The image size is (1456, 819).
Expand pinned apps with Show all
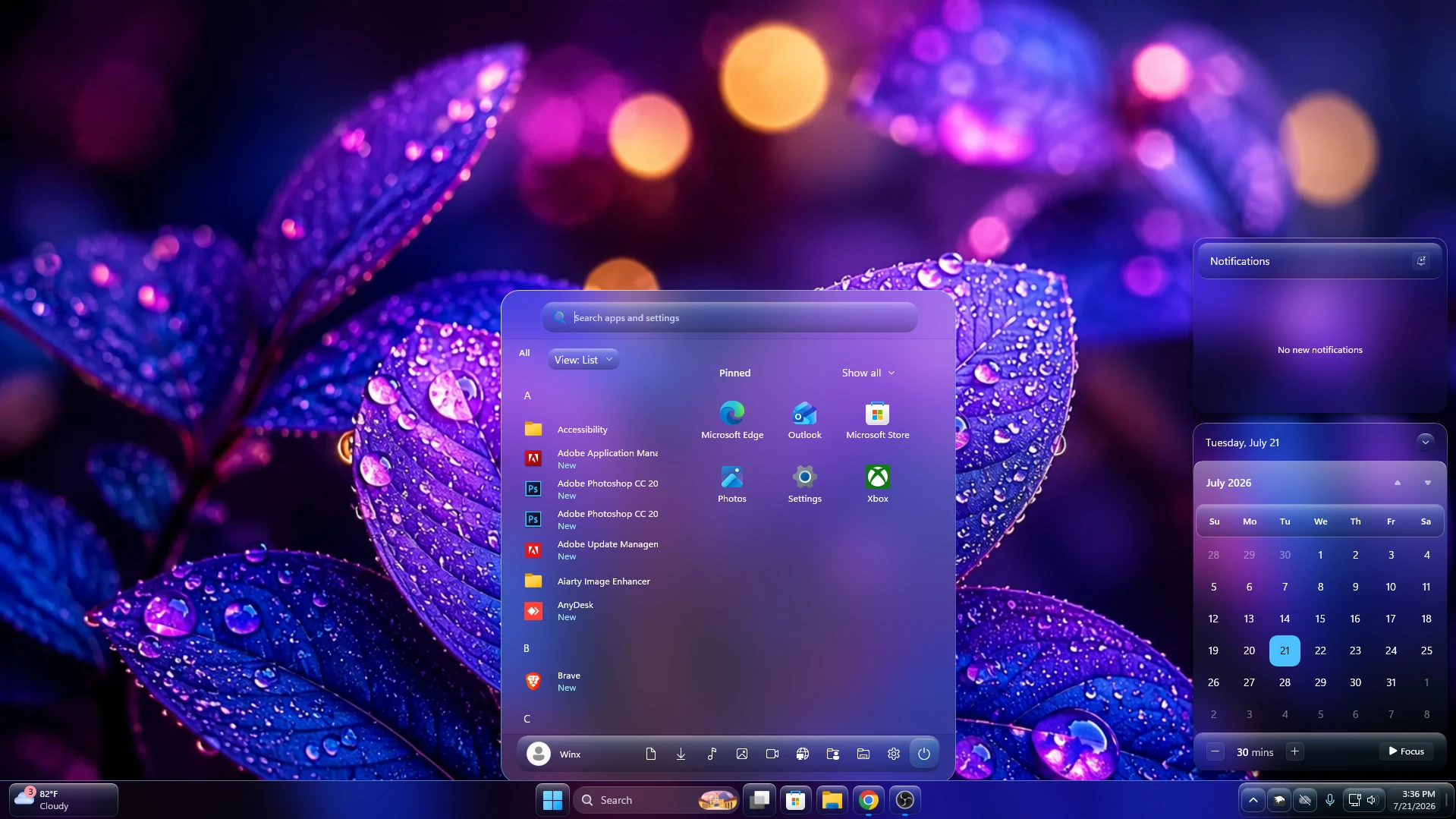pyautogui.click(x=868, y=373)
